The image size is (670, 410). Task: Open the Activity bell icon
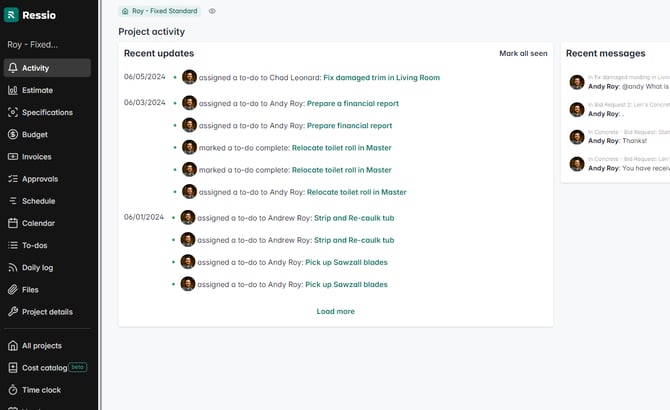[13, 68]
